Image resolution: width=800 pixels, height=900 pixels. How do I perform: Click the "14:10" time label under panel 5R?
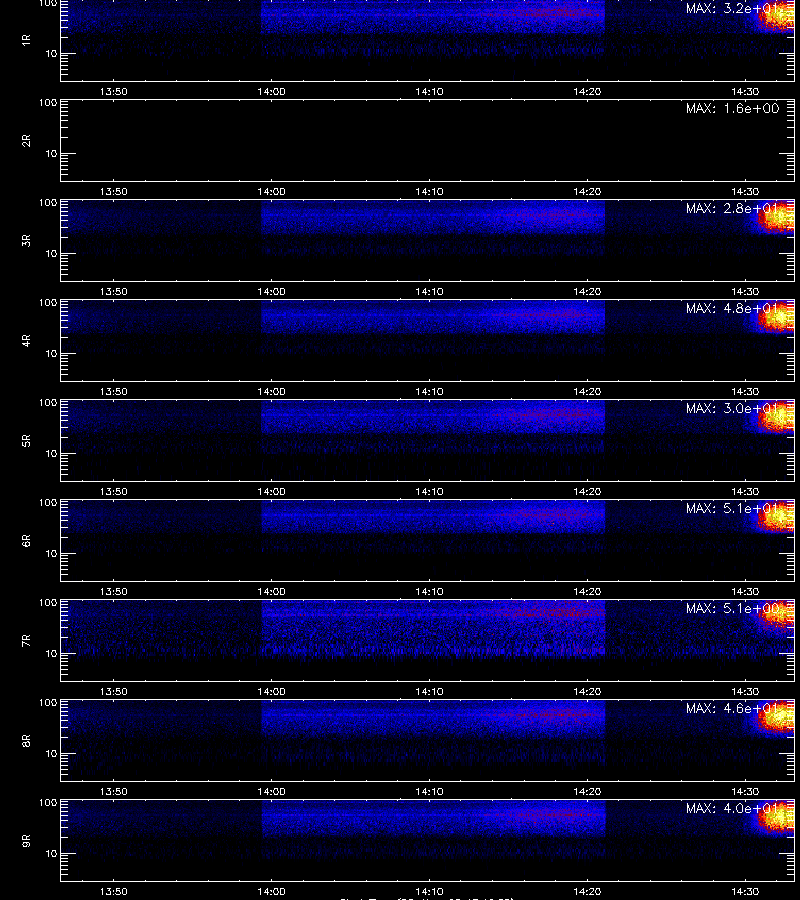pos(429,491)
